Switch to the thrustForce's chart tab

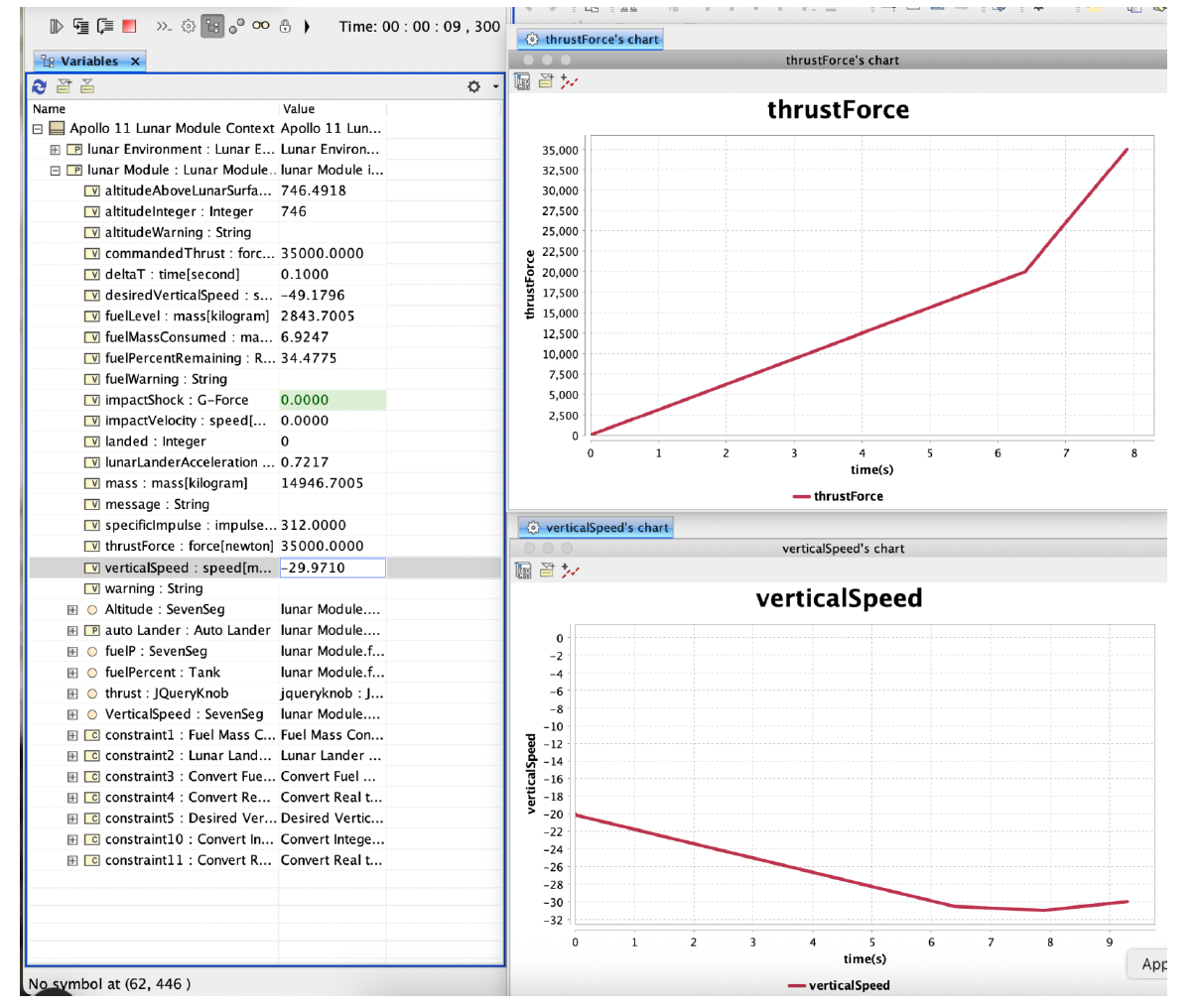pyautogui.click(x=592, y=40)
